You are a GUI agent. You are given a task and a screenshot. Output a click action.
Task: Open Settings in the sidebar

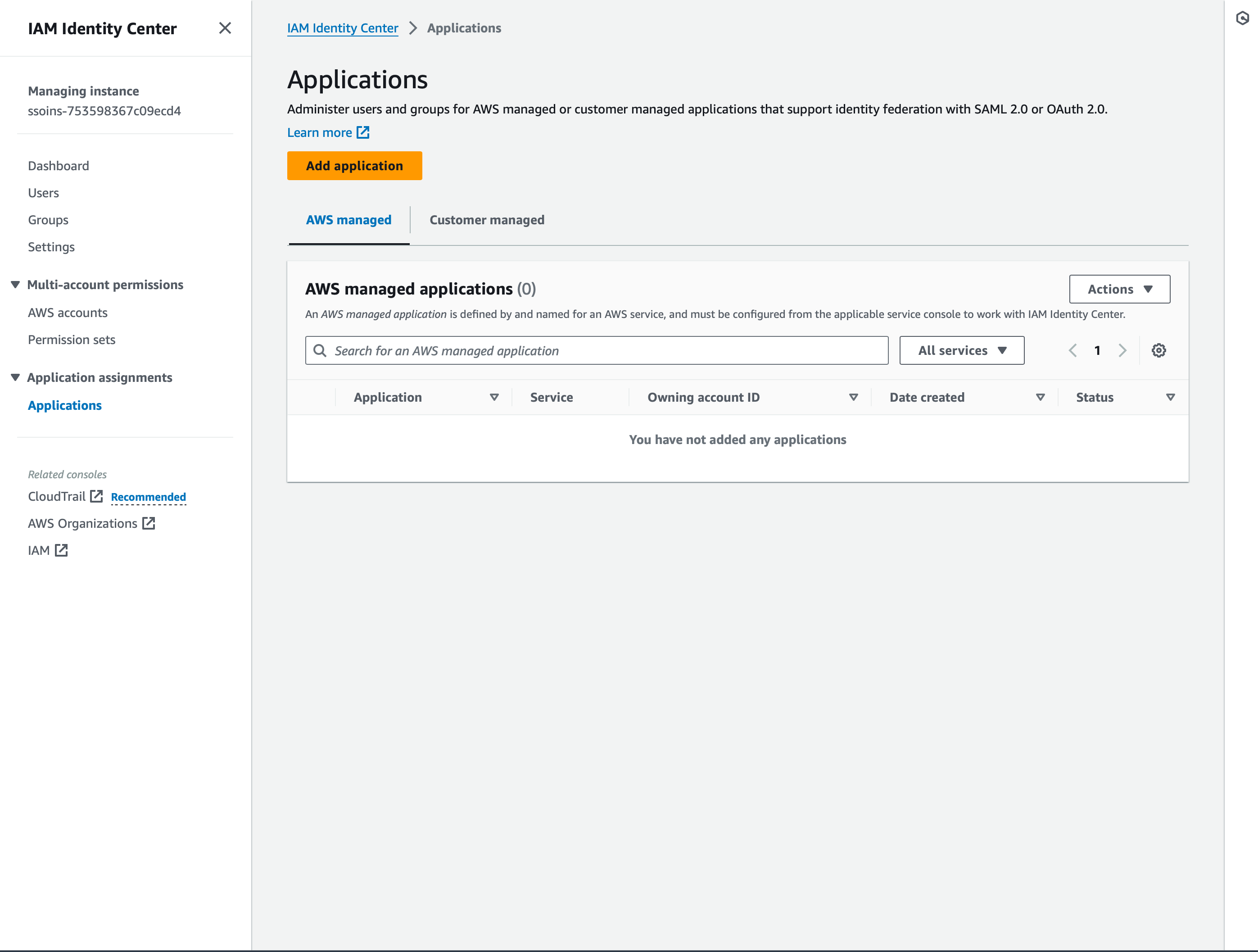[51, 247]
